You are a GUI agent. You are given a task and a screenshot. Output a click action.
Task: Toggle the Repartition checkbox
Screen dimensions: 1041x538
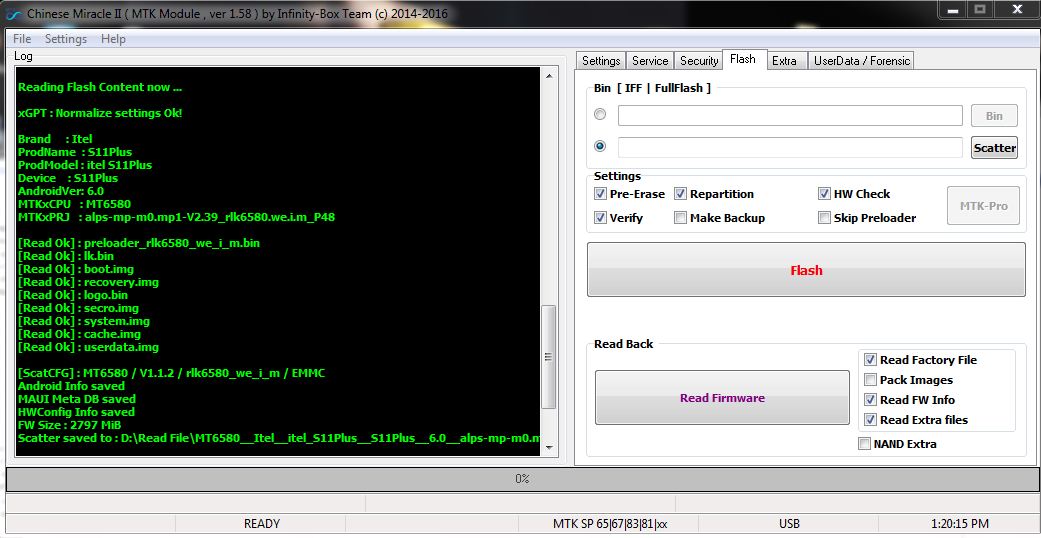pos(681,194)
